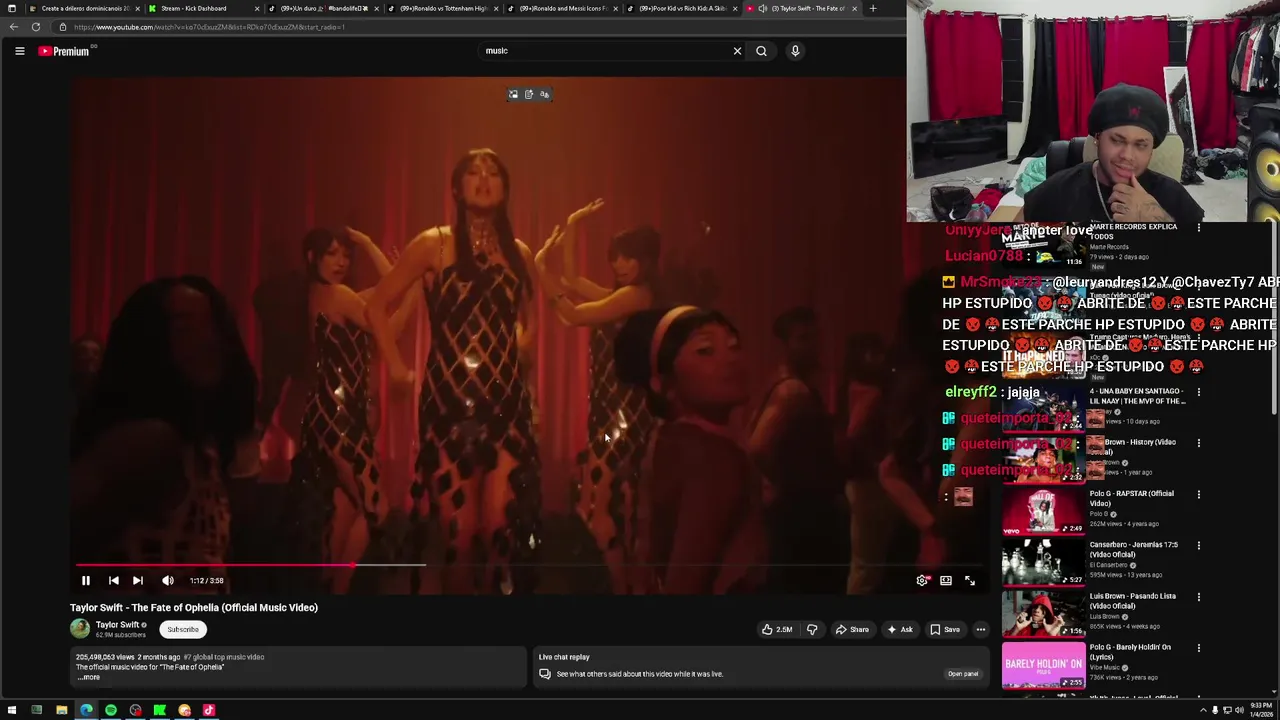Pause the video playback
The height and width of the screenshot is (720, 1280).
pyautogui.click(x=86, y=580)
